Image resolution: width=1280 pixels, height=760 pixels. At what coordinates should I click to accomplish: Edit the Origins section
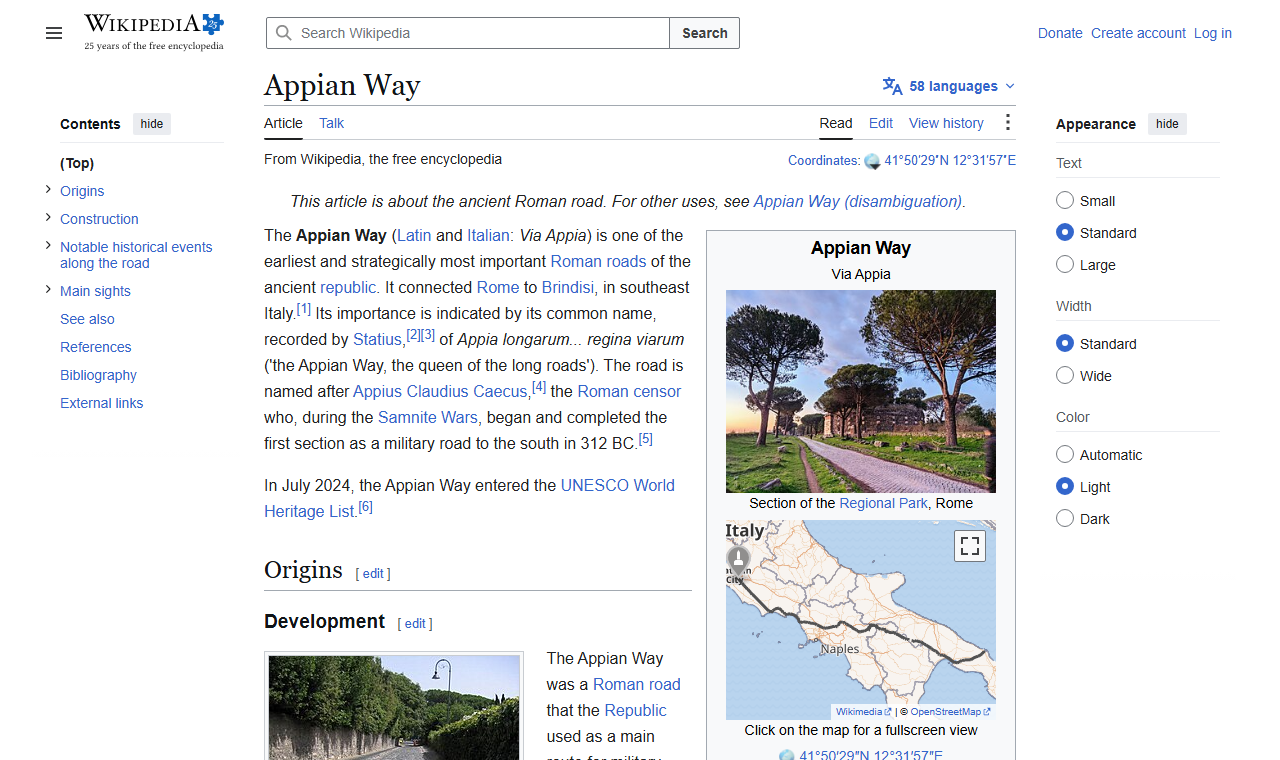[373, 573]
